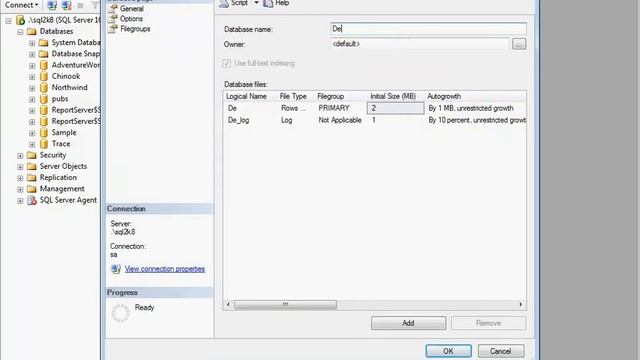Click the .\sql2k8 server node icon
The height and width of the screenshot is (360, 640).
click(20, 20)
